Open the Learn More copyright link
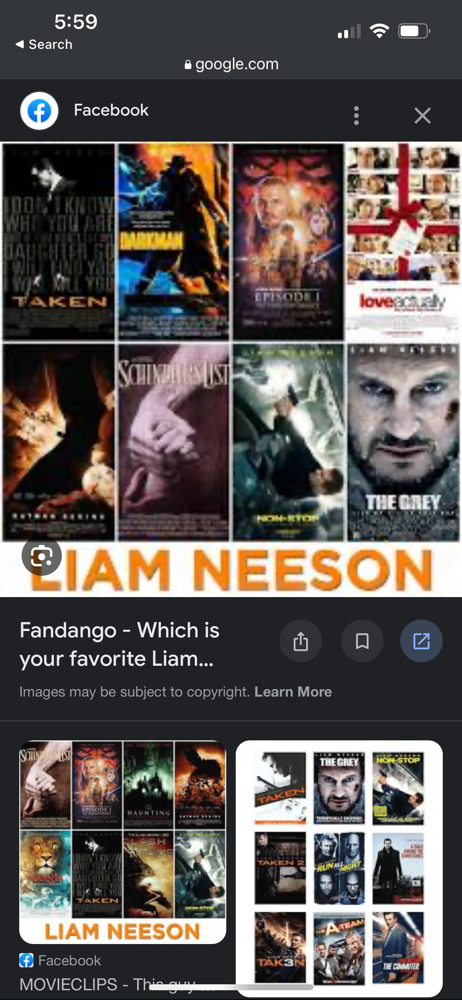This screenshot has width=462, height=1000. coord(293,692)
